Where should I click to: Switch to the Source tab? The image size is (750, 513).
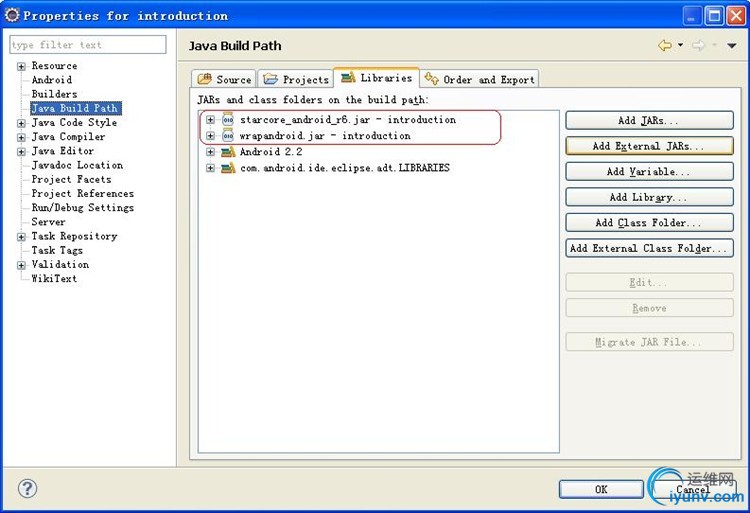point(224,79)
